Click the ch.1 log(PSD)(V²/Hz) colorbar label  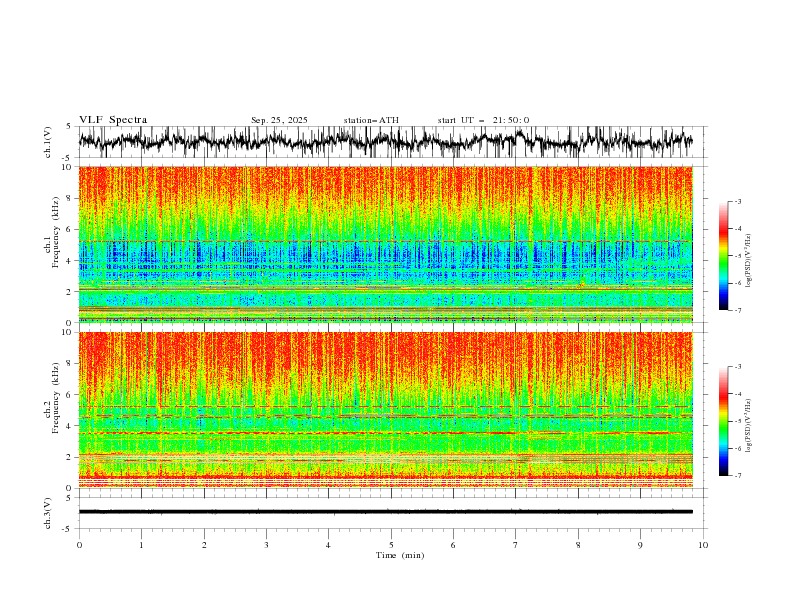[749, 261]
